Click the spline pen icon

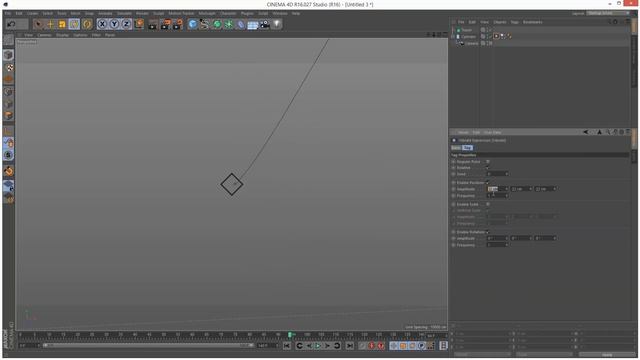click(204, 24)
